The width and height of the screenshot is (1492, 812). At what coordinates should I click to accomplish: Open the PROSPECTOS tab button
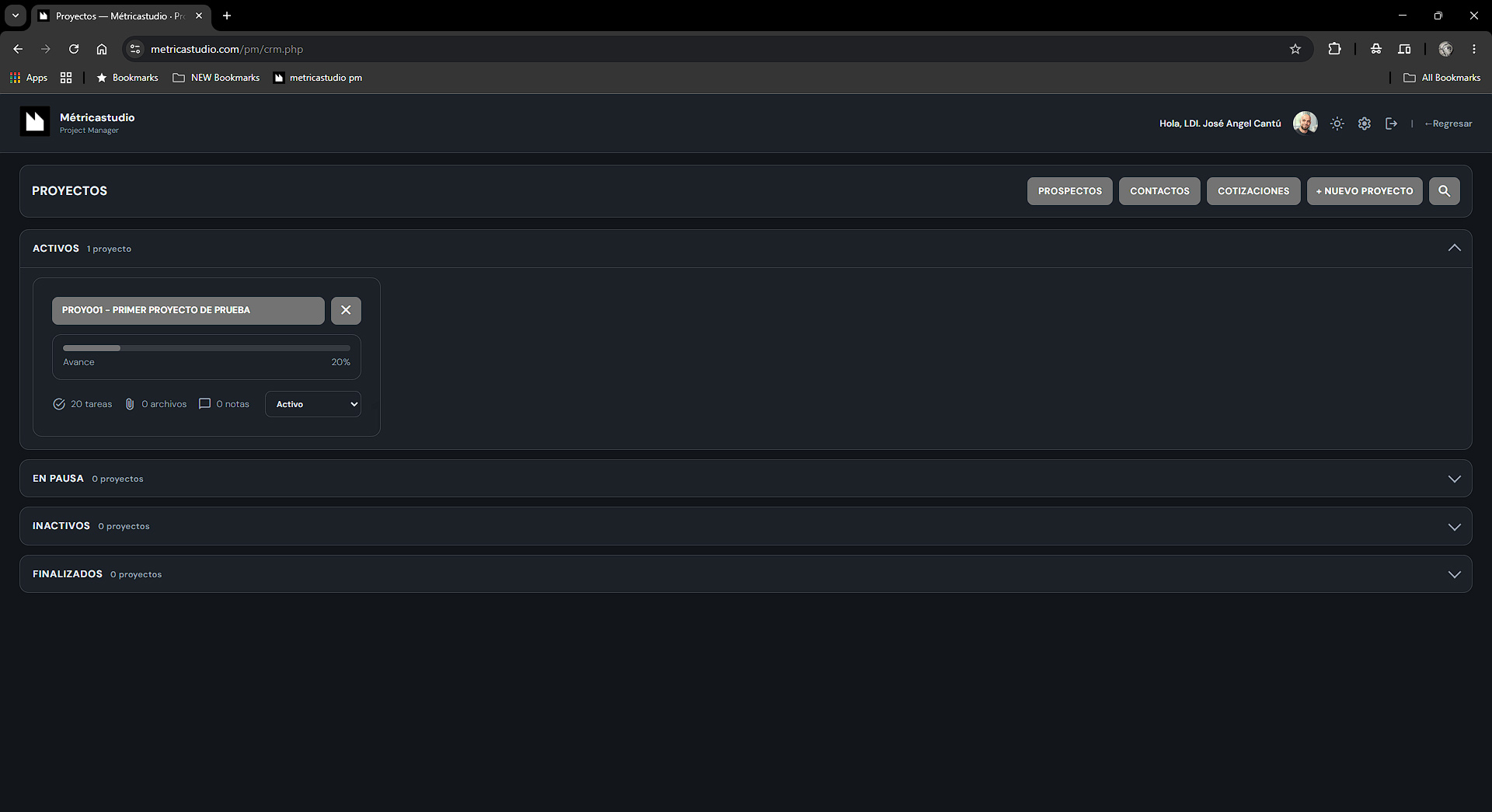[1070, 191]
